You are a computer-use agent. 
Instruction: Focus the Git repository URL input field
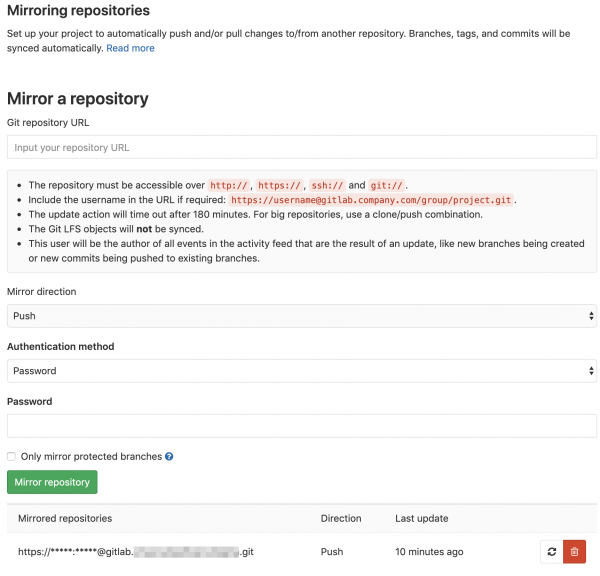tap(300, 147)
